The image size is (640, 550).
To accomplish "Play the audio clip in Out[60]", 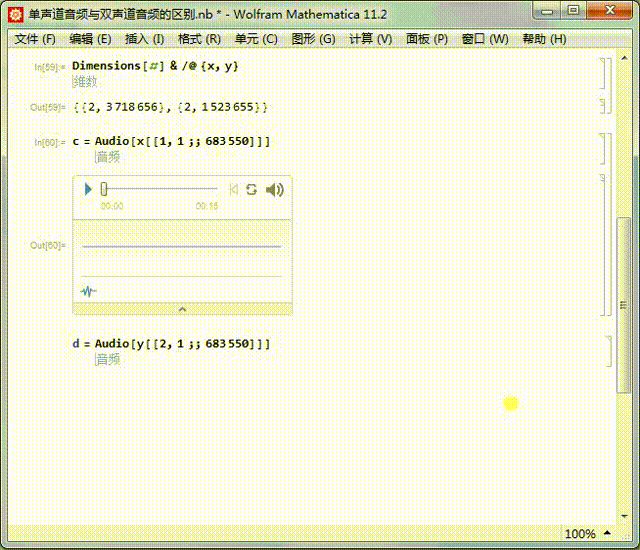I will (88, 189).
